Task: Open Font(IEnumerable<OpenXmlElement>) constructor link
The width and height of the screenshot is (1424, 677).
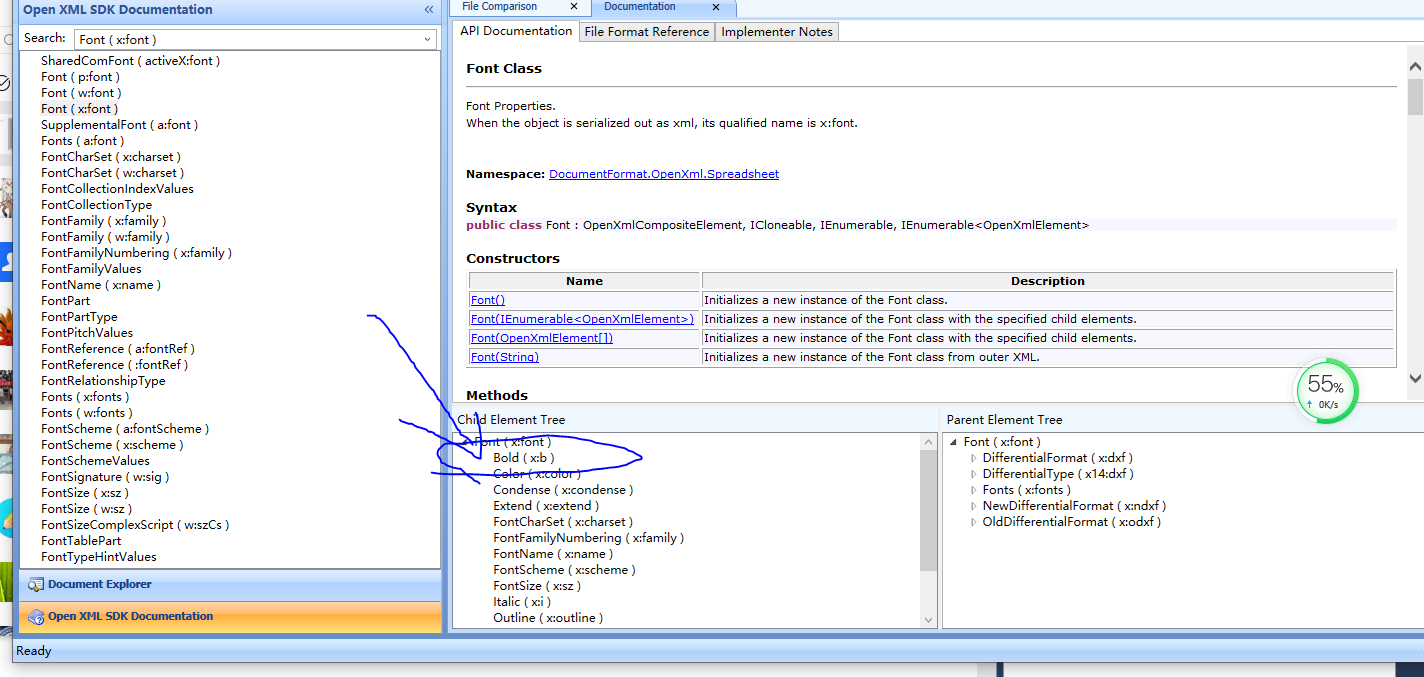Action: tap(582, 319)
